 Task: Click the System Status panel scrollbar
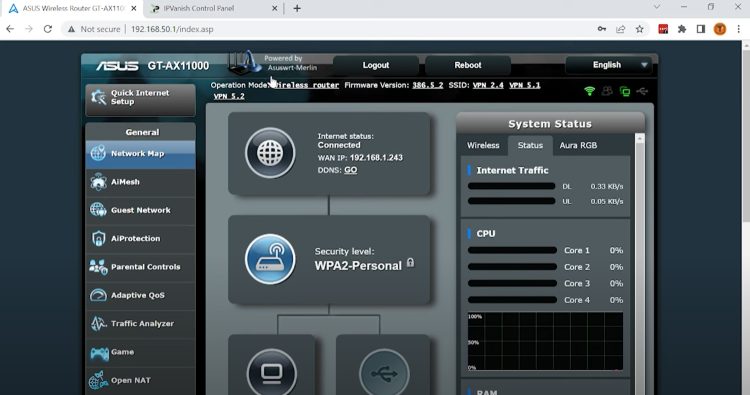[640, 264]
